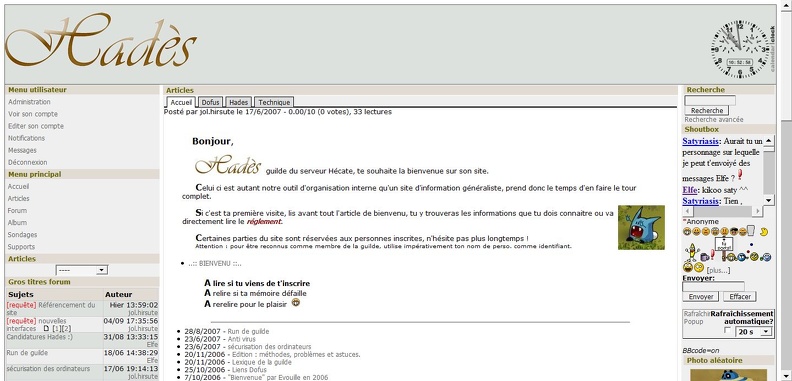The image size is (792, 381).
Task: Open Supports in main menu
Action: point(21,247)
